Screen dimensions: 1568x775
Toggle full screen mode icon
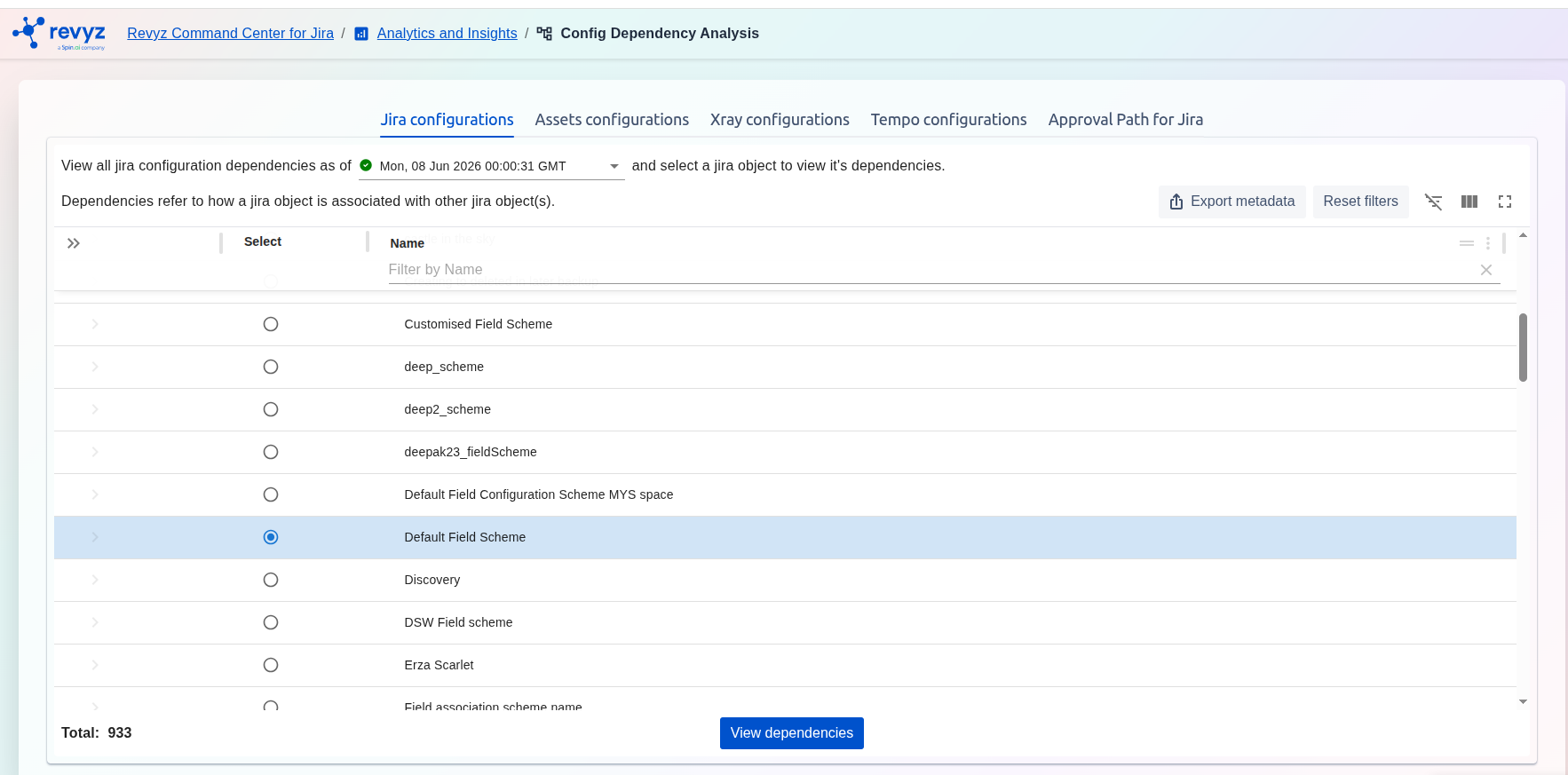pyautogui.click(x=1505, y=202)
